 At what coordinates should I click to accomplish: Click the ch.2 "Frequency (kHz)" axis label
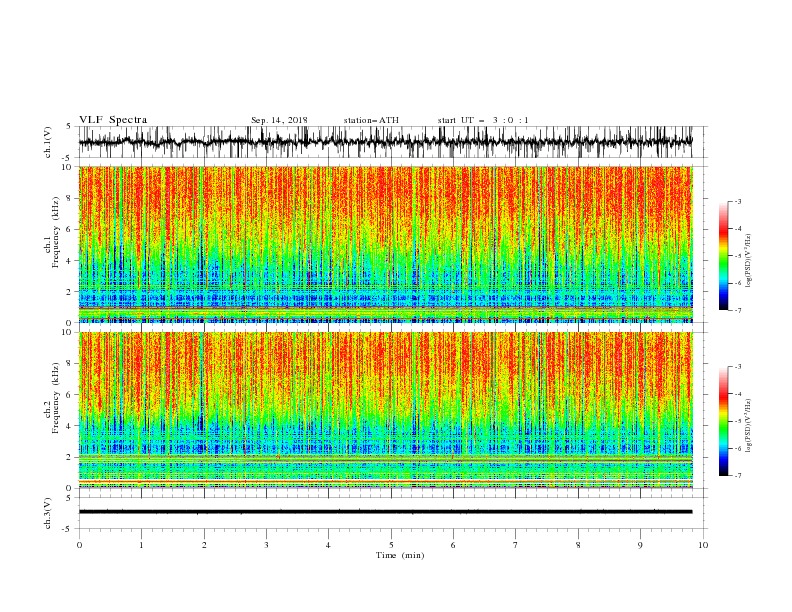55,398
